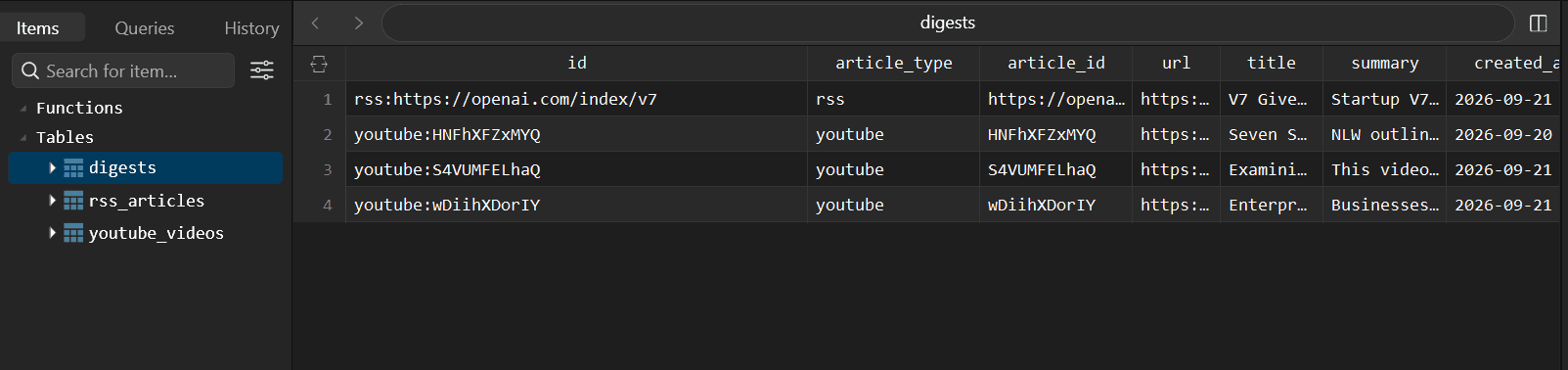Switch to the Items tab
1568x370 pixels.
[x=38, y=28]
